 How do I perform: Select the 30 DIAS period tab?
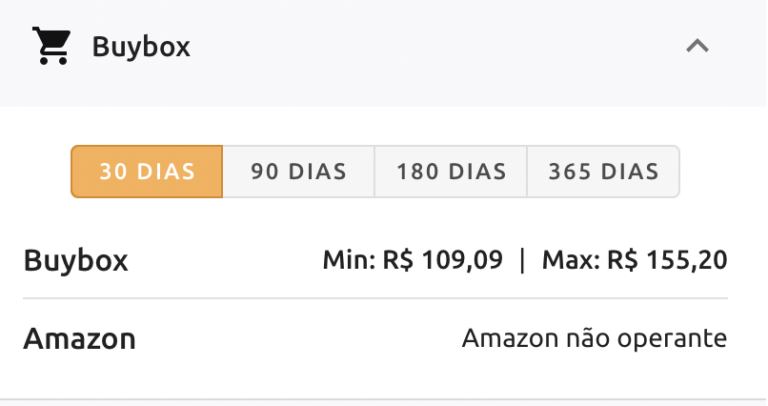tap(147, 171)
